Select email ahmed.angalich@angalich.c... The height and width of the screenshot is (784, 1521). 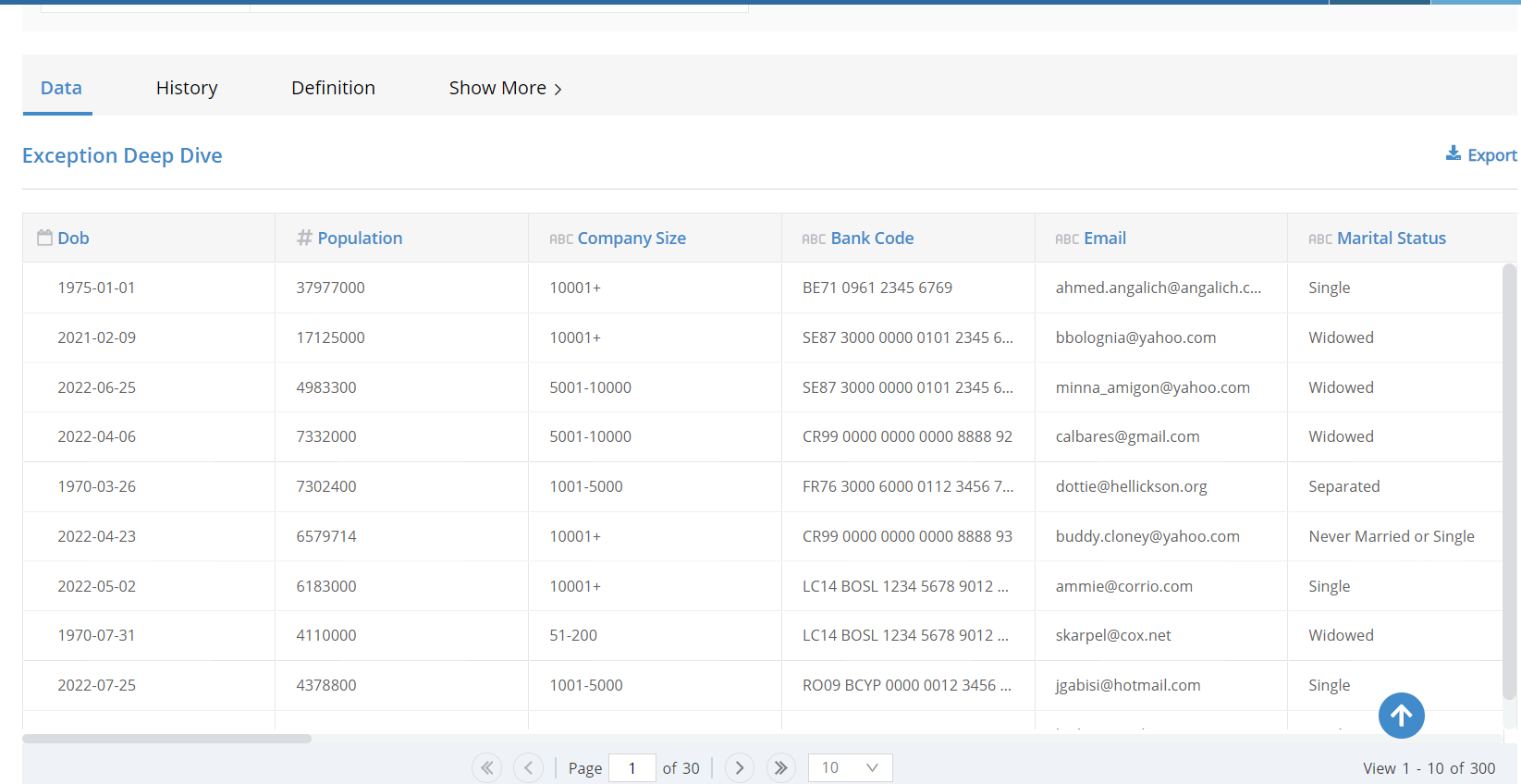pos(1158,288)
